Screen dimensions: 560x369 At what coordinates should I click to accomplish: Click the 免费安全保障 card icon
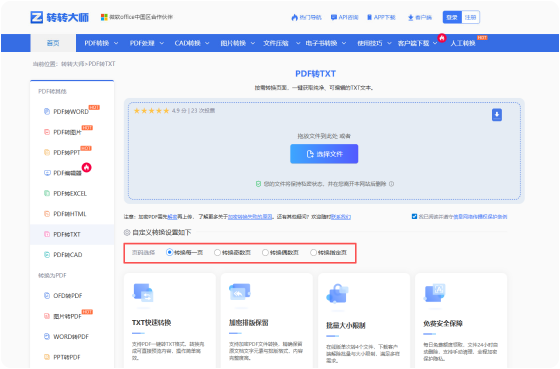pos(435,293)
